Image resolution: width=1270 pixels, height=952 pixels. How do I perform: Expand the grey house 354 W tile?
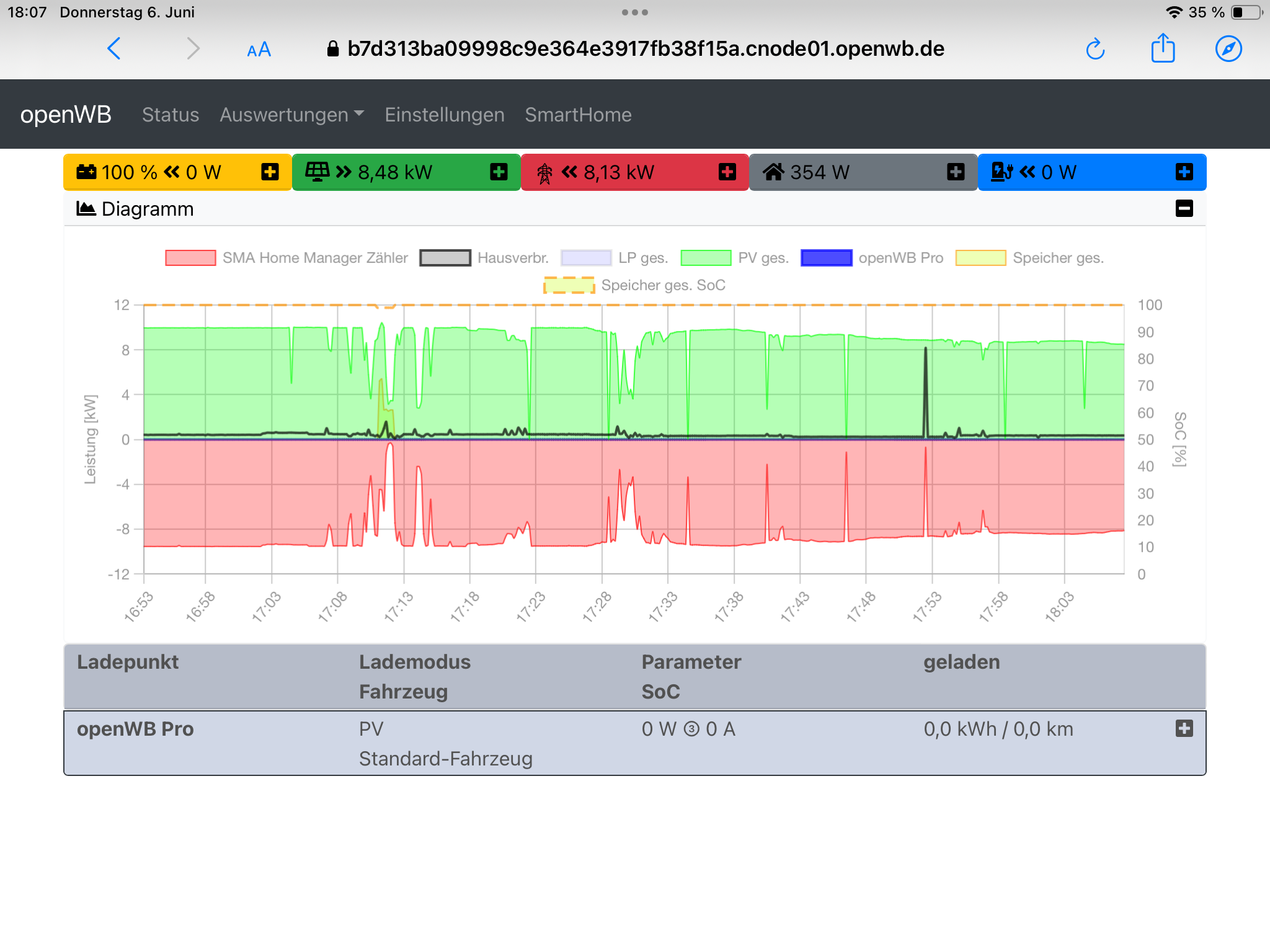click(956, 172)
